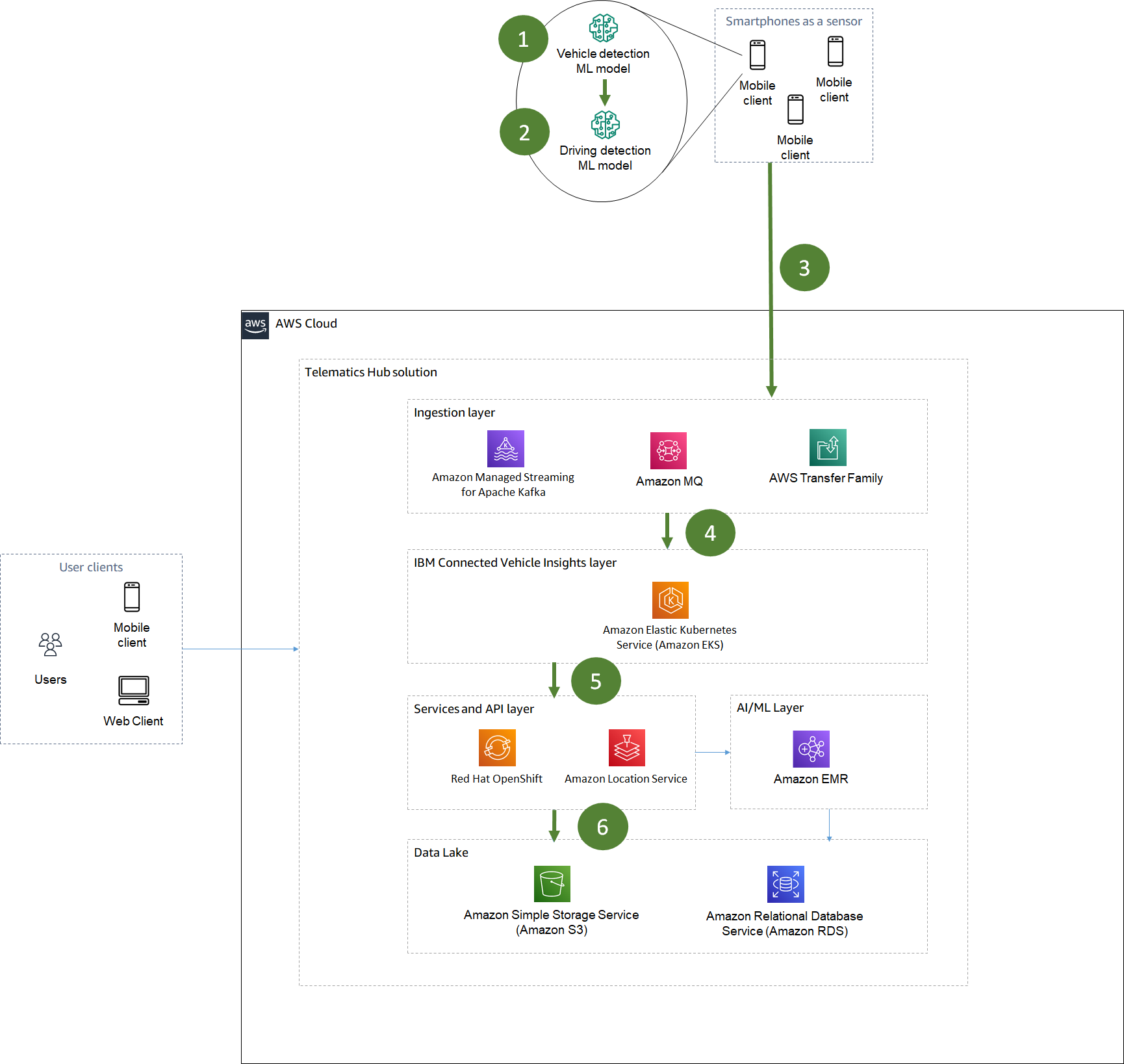This screenshot has width=1124, height=1064.
Task: Click the "IBM Connected Vehicle Insights layer" heading
Action: click(x=515, y=563)
